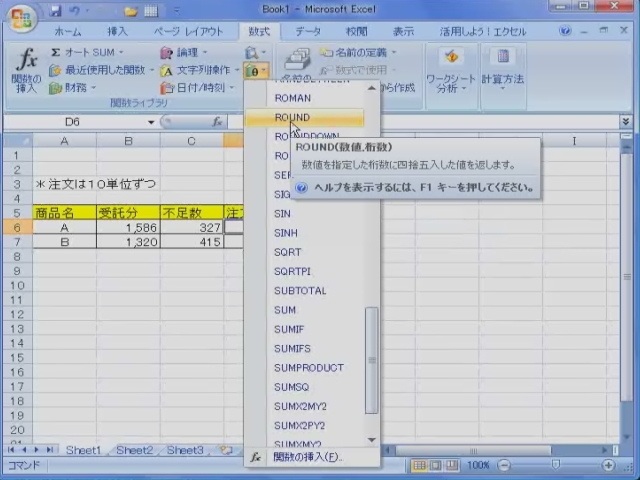Select the Sheet2 worksheet tab

pos(134,451)
